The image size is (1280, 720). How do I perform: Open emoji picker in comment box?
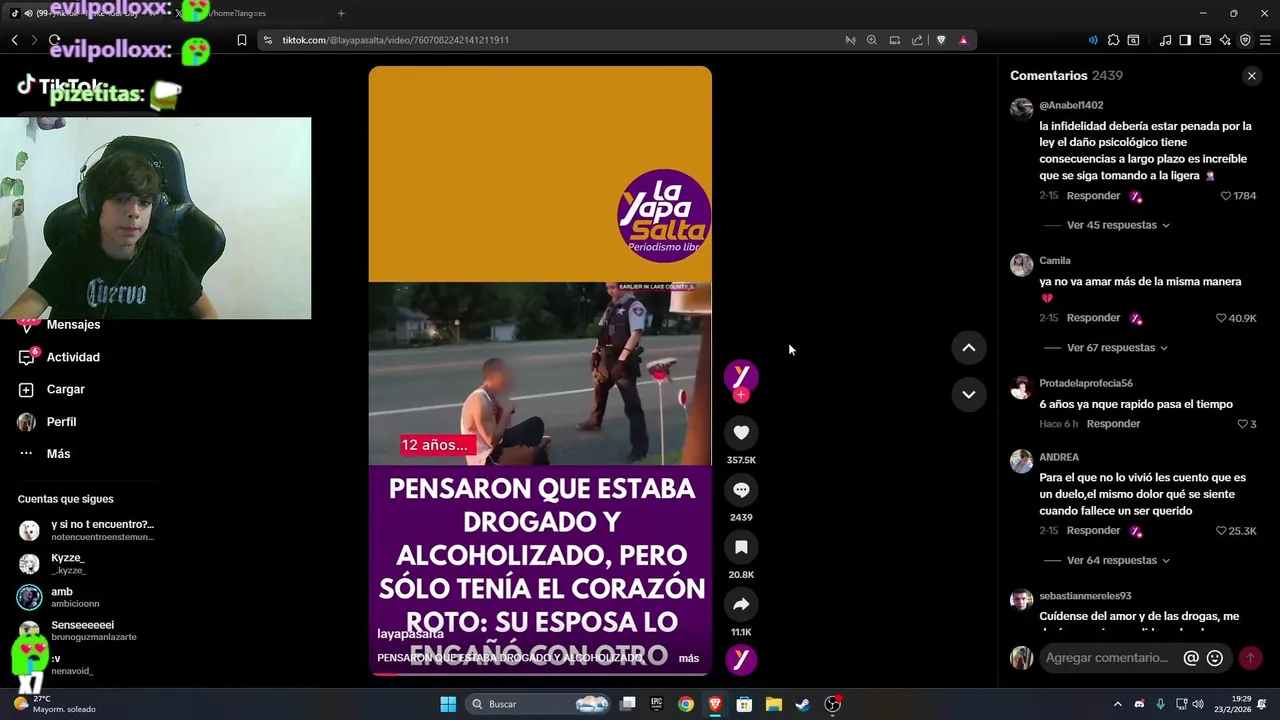pos(1215,658)
